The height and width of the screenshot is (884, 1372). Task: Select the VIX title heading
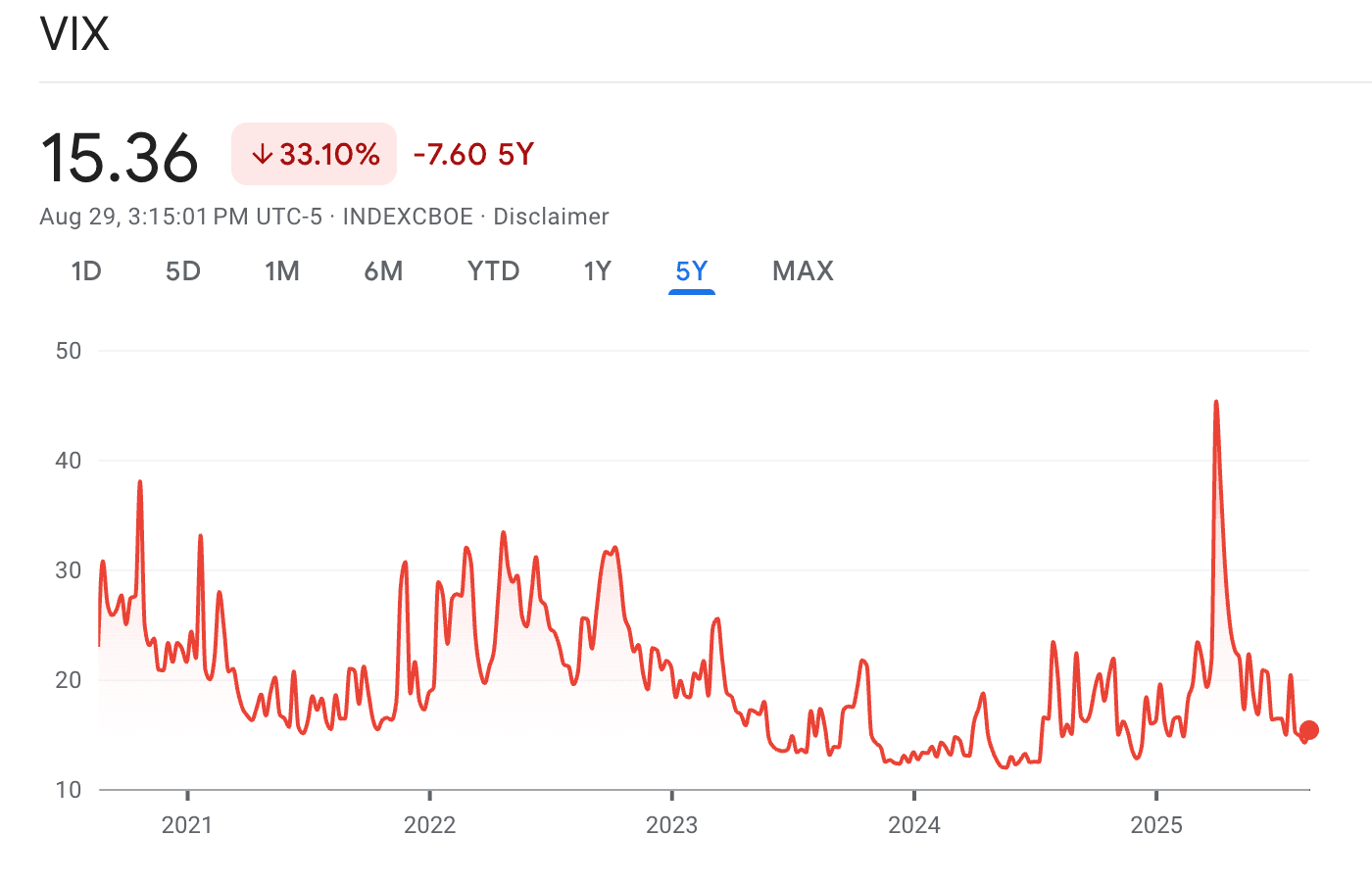(x=75, y=34)
